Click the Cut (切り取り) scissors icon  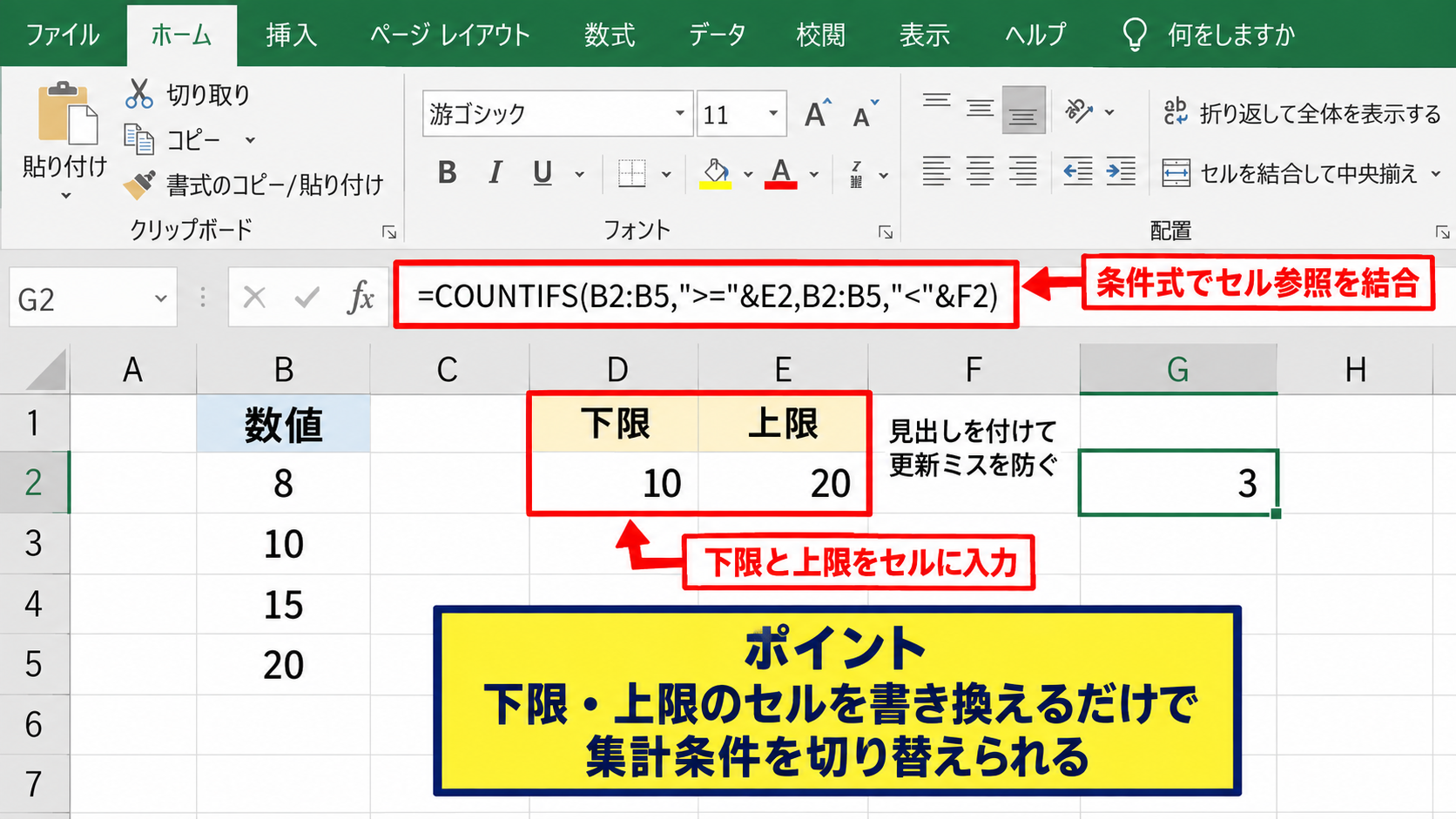[138, 93]
